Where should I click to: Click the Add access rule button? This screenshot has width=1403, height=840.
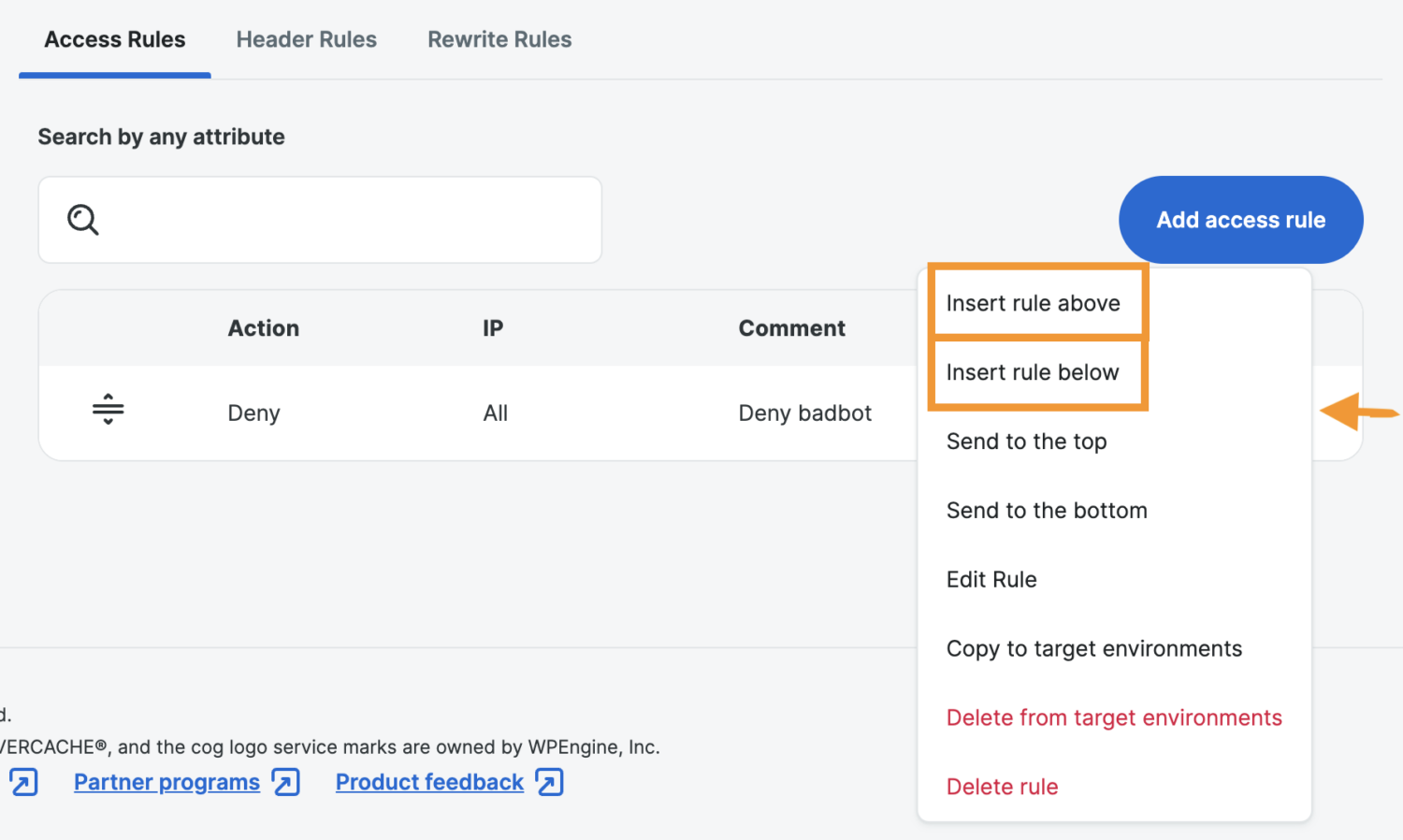point(1240,220)
